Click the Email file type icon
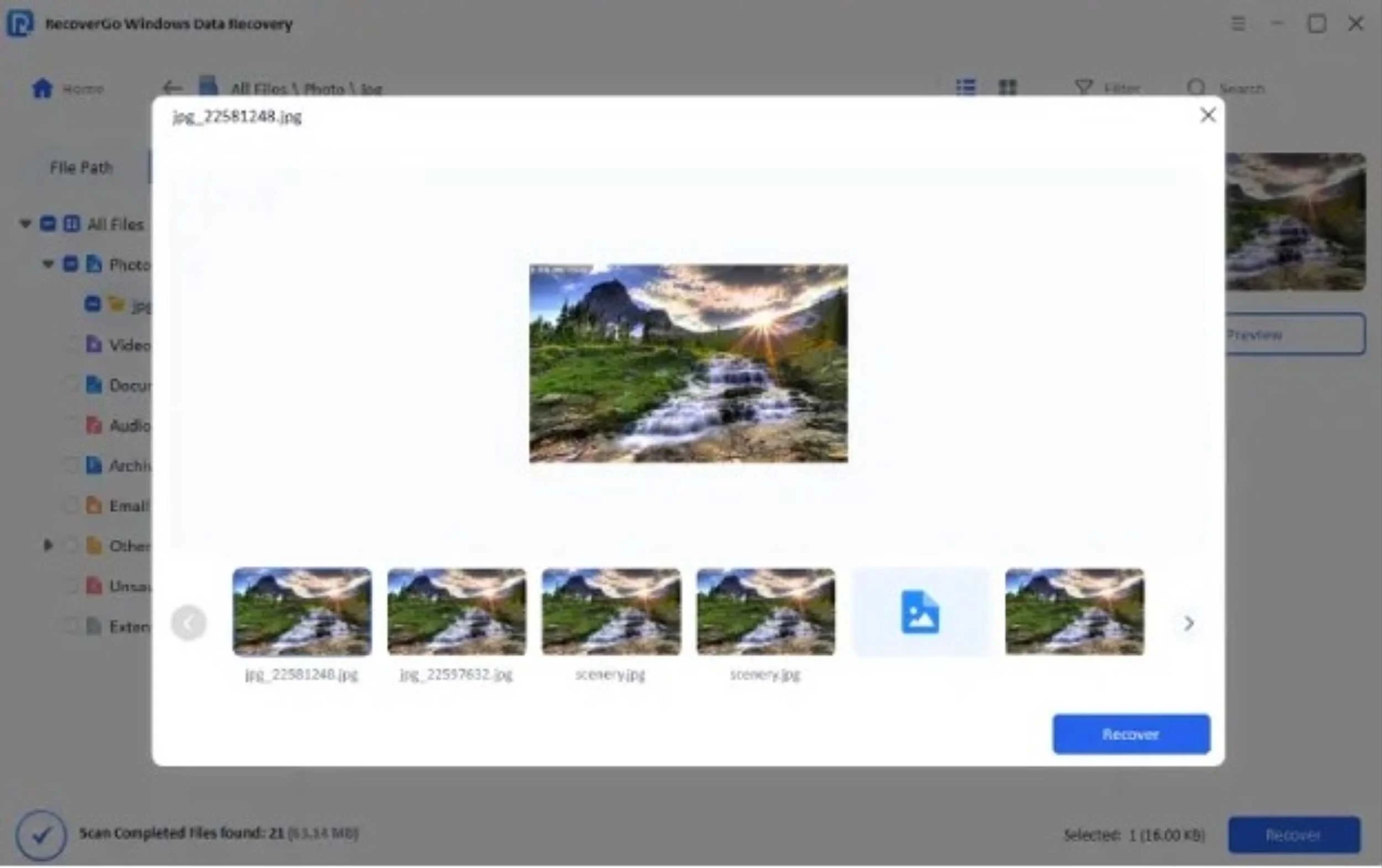The image size is (1382, 868). tap(93, 505)
